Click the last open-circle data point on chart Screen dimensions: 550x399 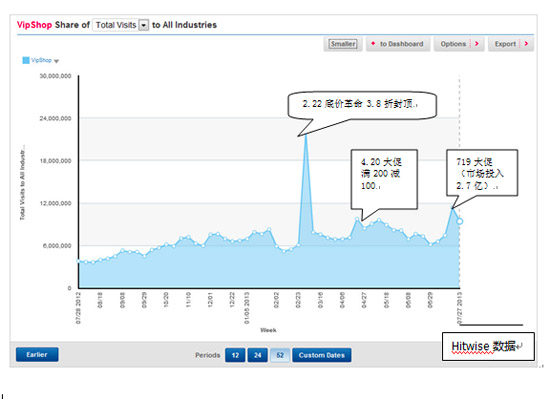click(460, 221)
